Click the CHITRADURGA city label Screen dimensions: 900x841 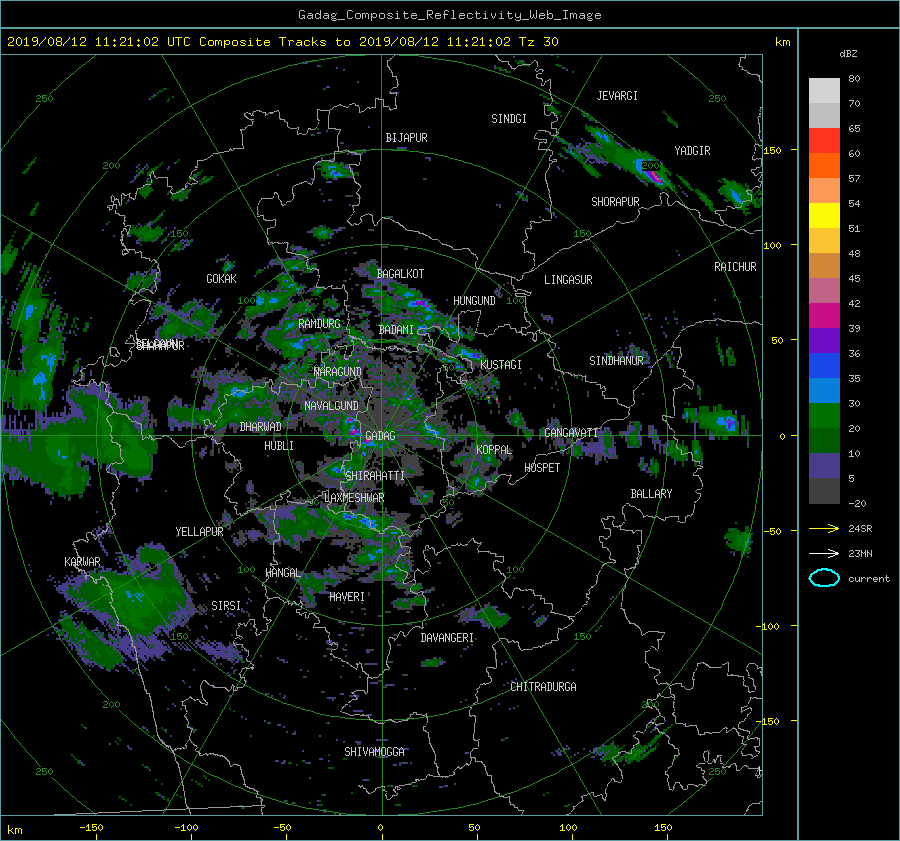tap(544, 687)
